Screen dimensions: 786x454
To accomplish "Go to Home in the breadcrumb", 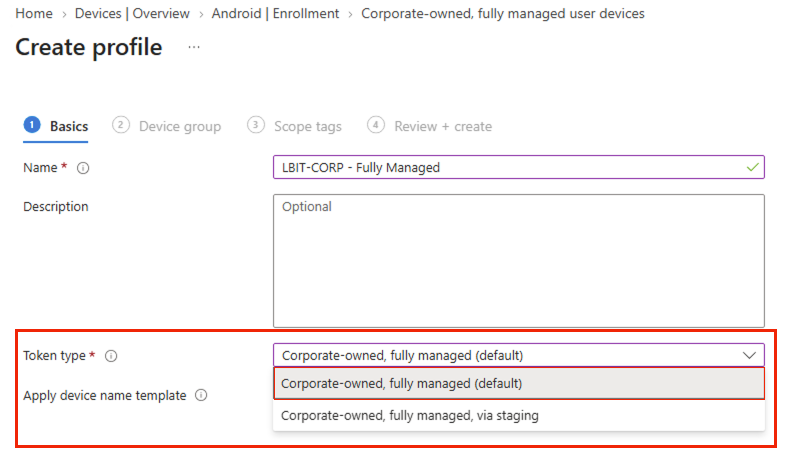I will (x=34, y=14).
